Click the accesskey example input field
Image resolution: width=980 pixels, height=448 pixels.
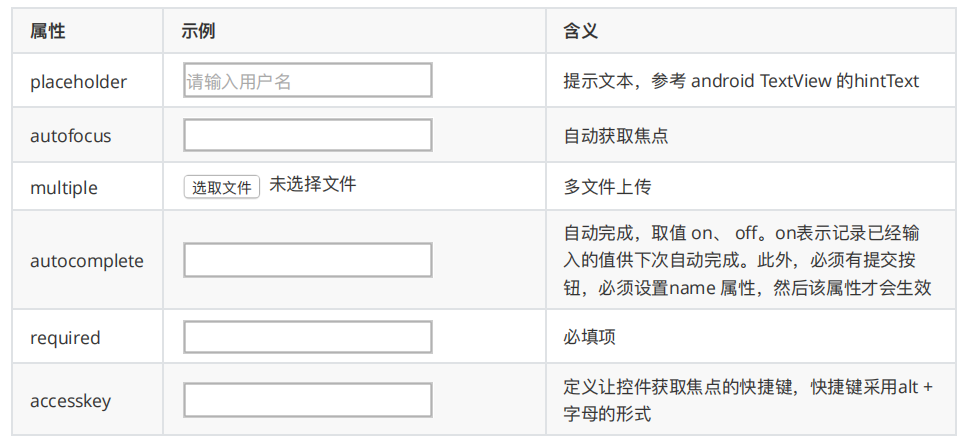point(308,400)
